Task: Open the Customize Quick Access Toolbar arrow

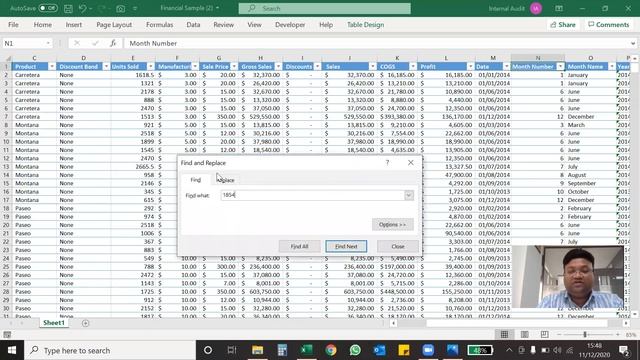Action: (x=135, y=8)
